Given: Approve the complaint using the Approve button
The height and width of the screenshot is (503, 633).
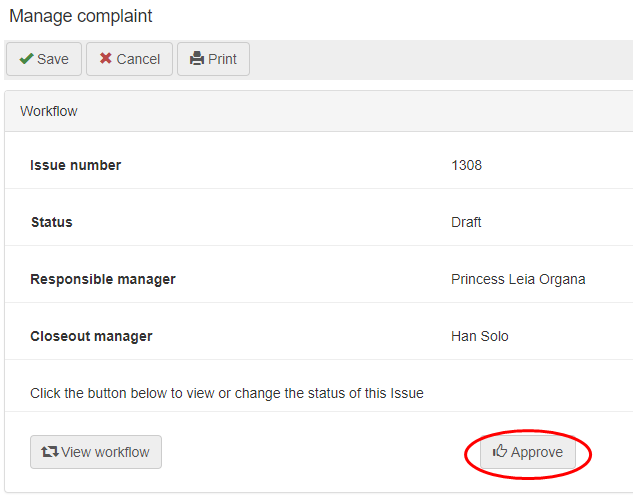Looking at the screenshot, I should 528,452.
